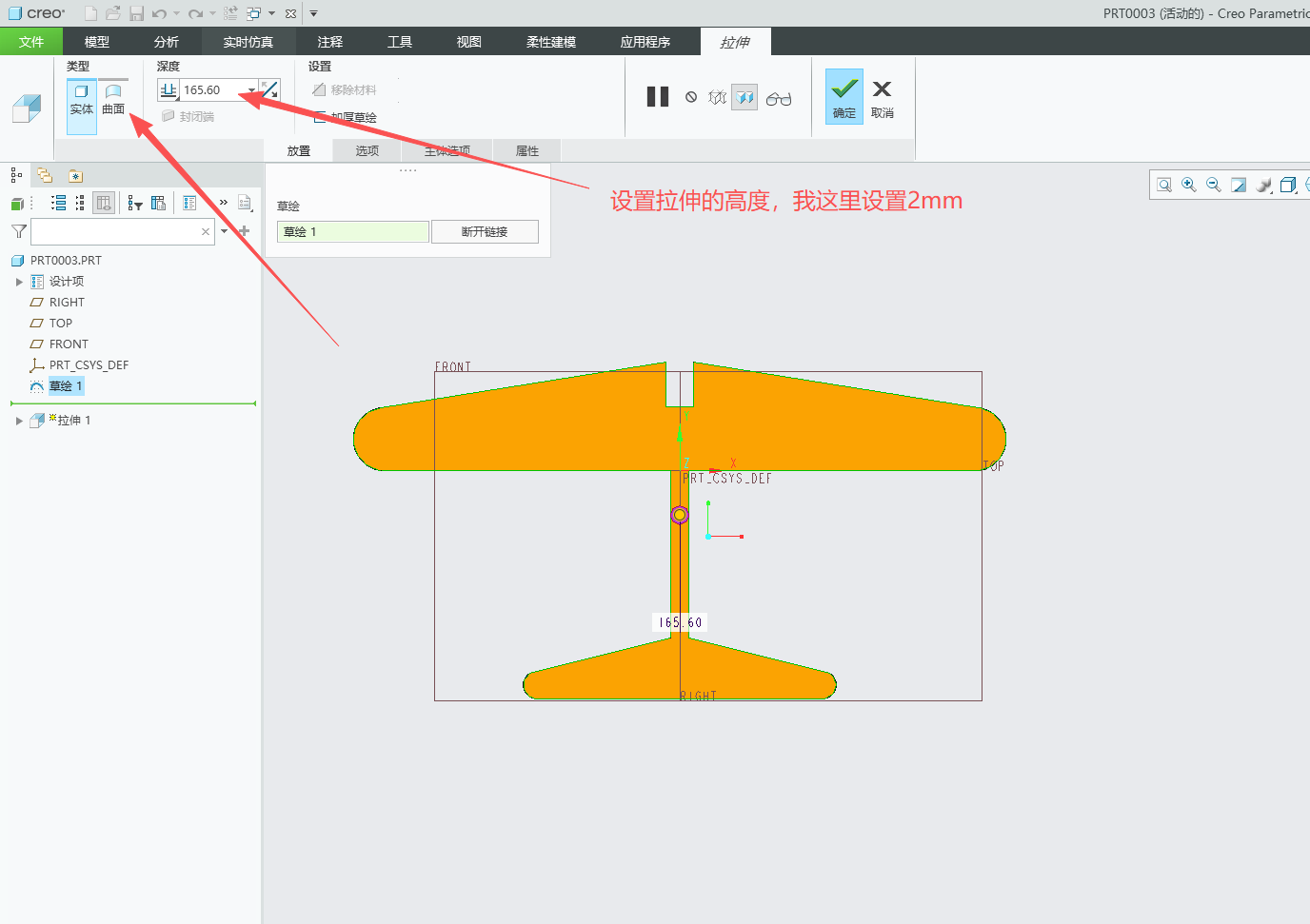
Task: Click the zoom in magnifier icon
Action: 1189,186
